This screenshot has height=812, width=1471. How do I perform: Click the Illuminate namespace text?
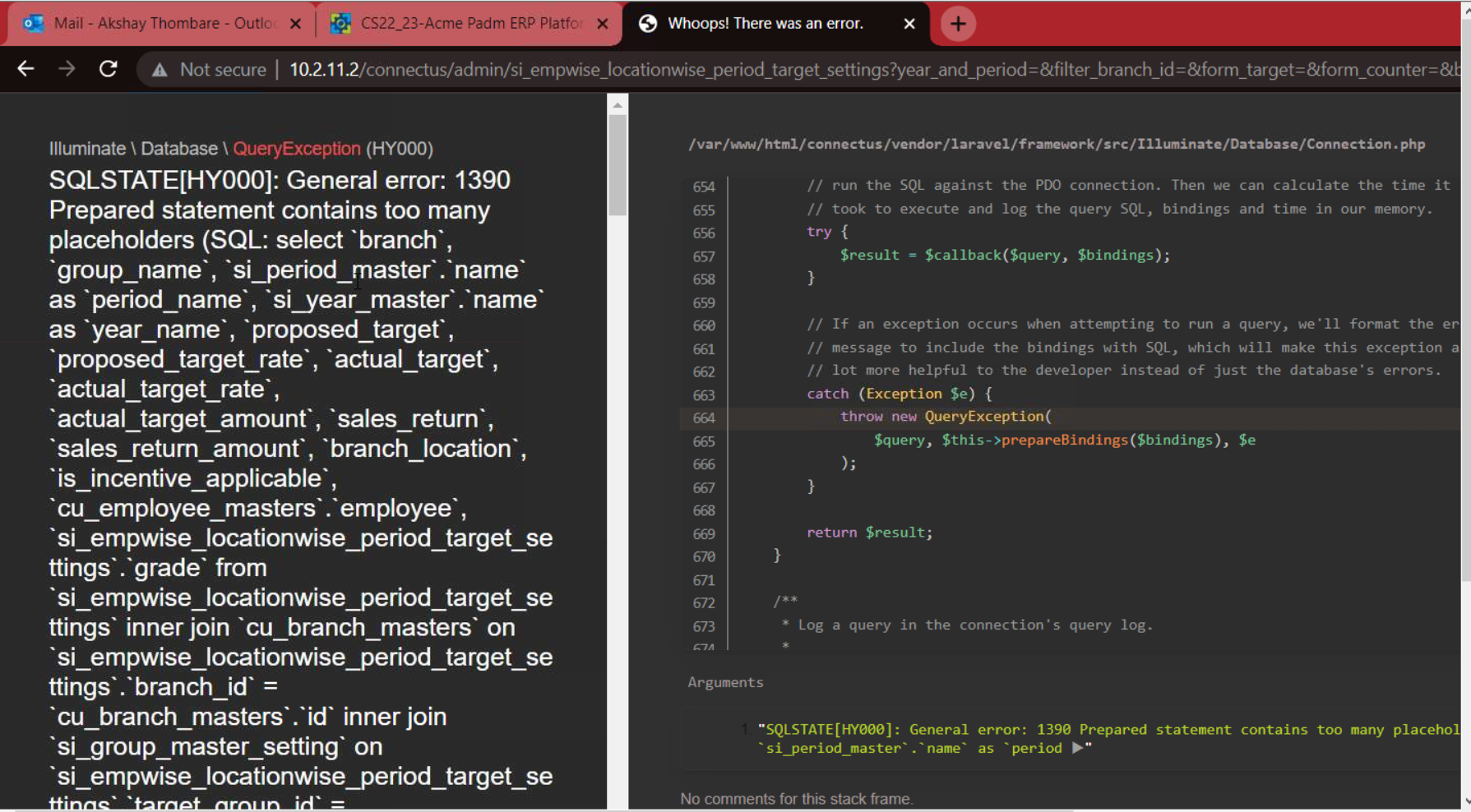87,149
